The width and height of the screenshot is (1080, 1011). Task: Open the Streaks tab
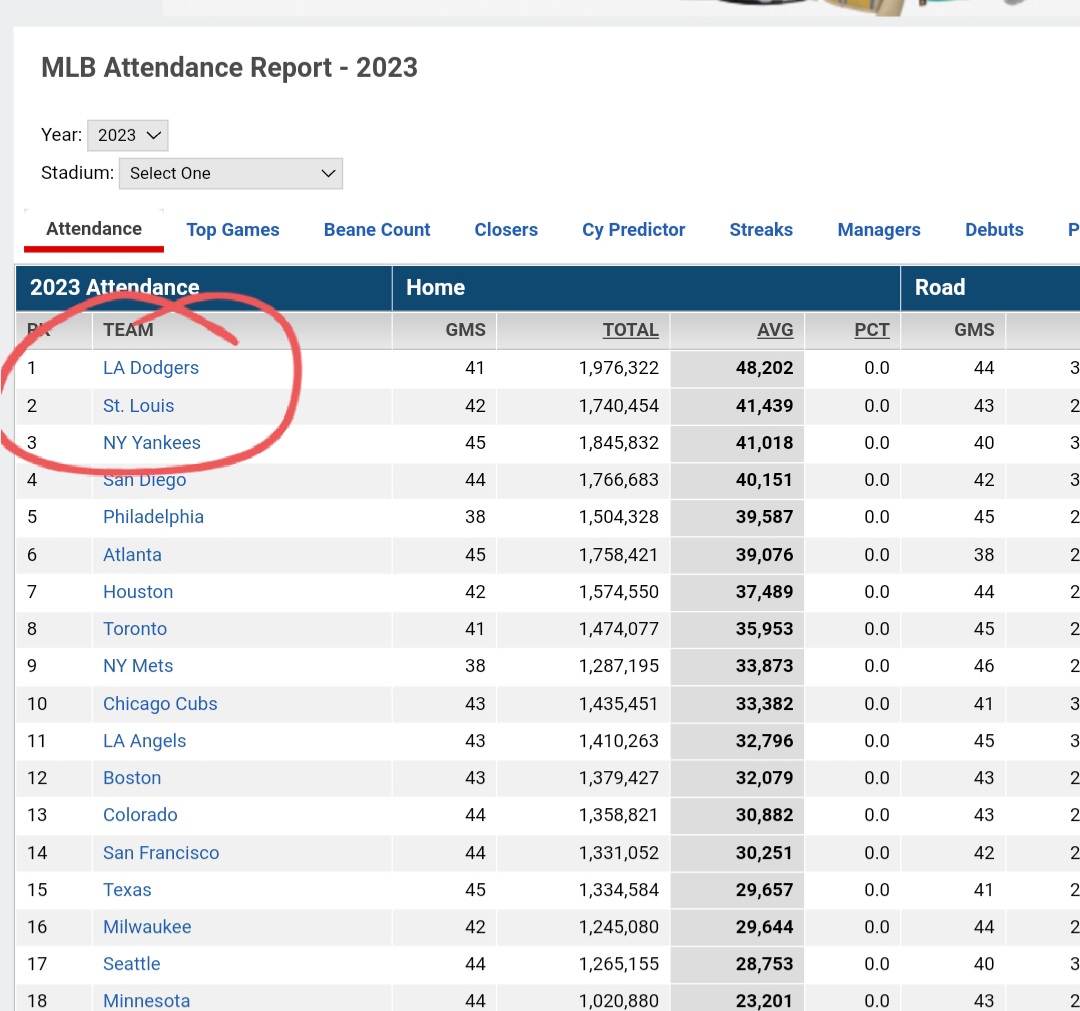point(761,230)
